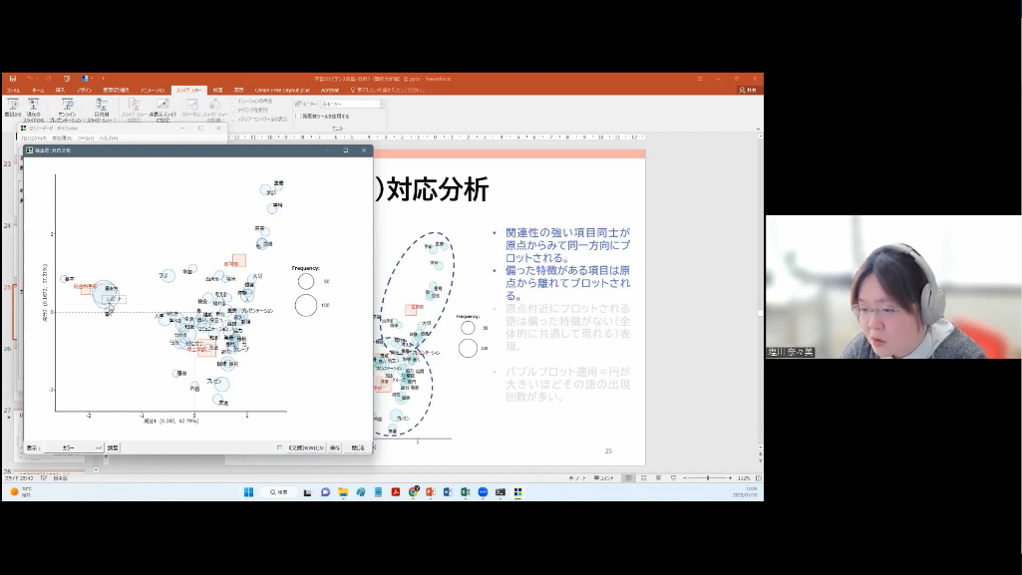Open Project (プロジェクト) menu in KH Coder window
Screen dimensions: 1022x575
(33, 138)
